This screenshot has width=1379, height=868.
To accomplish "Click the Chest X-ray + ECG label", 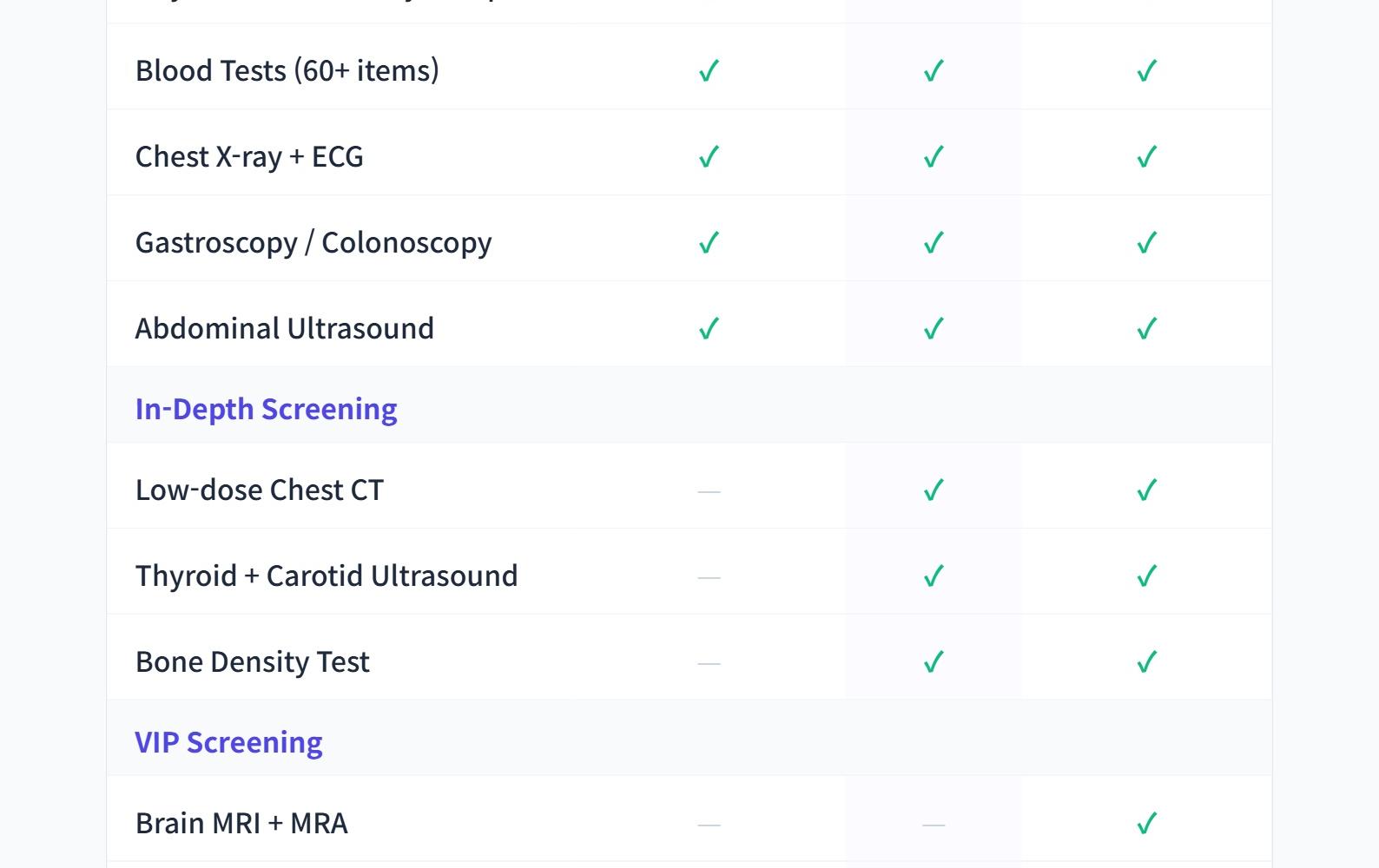I will pyautogui.click(x=249, y=156).
